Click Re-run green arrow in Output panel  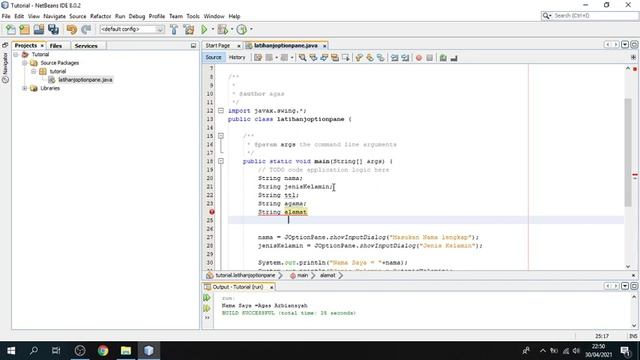coord(207,298)
